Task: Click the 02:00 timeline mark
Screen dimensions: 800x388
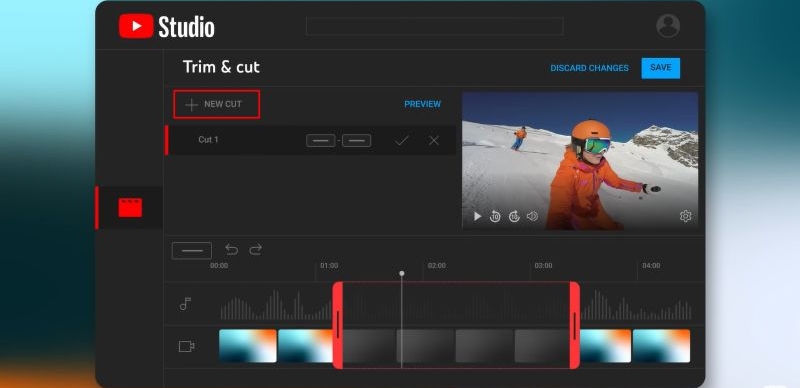Action: coord(437,266)
